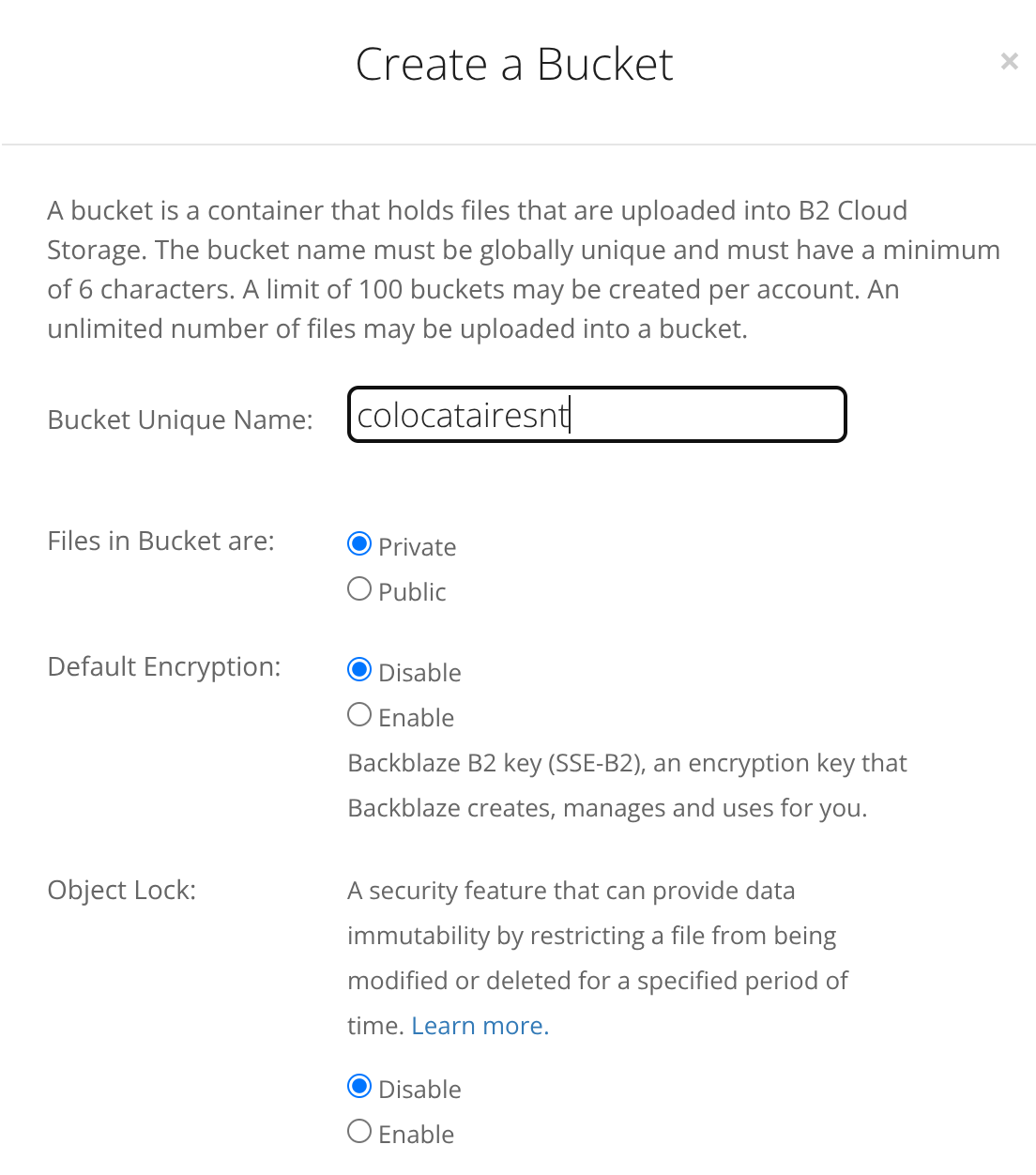Click the "Object Lock:" label
This screenshot has height=1175, width=1036.
pos(122,891)
